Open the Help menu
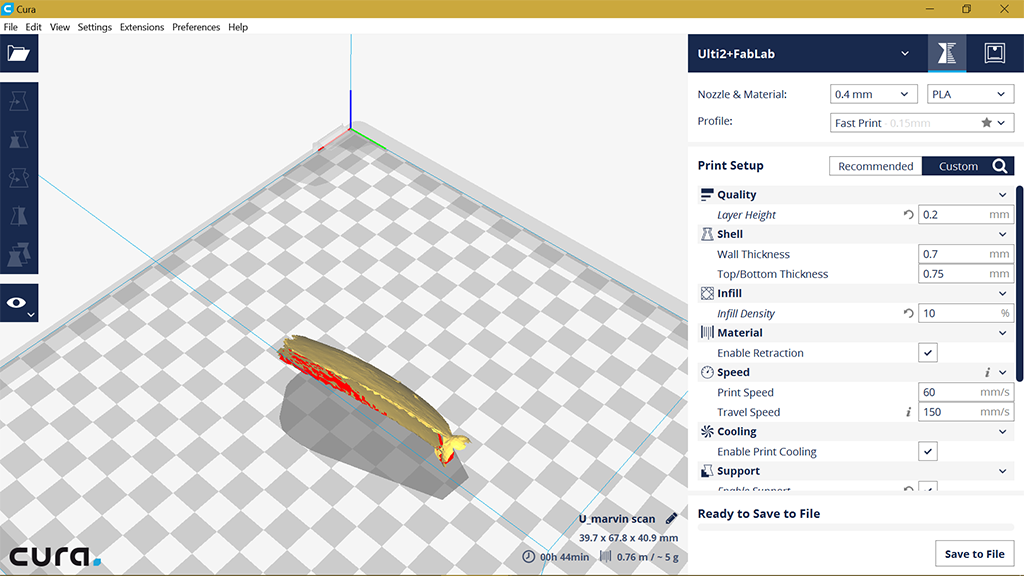The width and height of the screenshot is (1024, 576). click(238, 27)
